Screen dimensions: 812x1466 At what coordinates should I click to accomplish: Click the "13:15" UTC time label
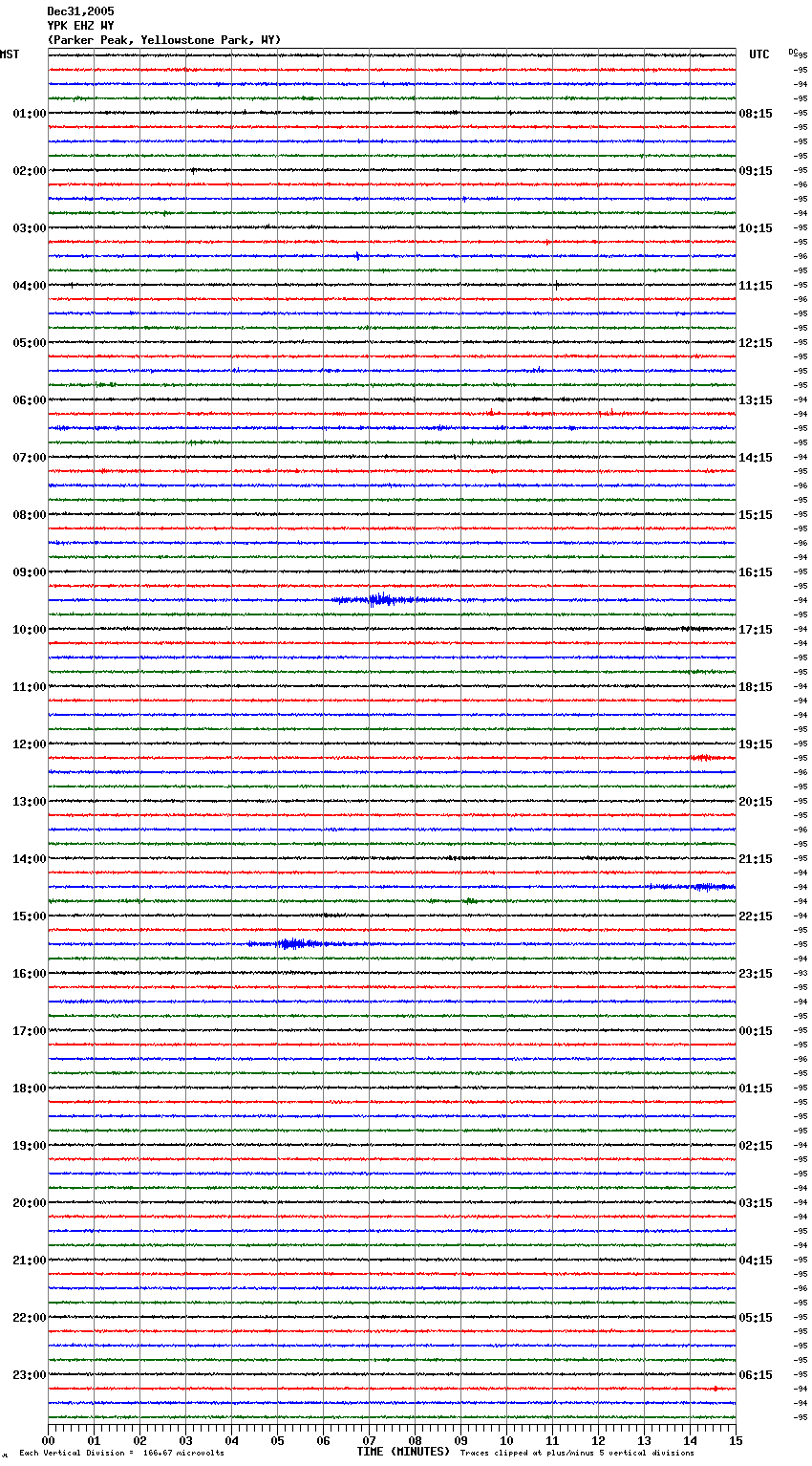tap(756, 400)
